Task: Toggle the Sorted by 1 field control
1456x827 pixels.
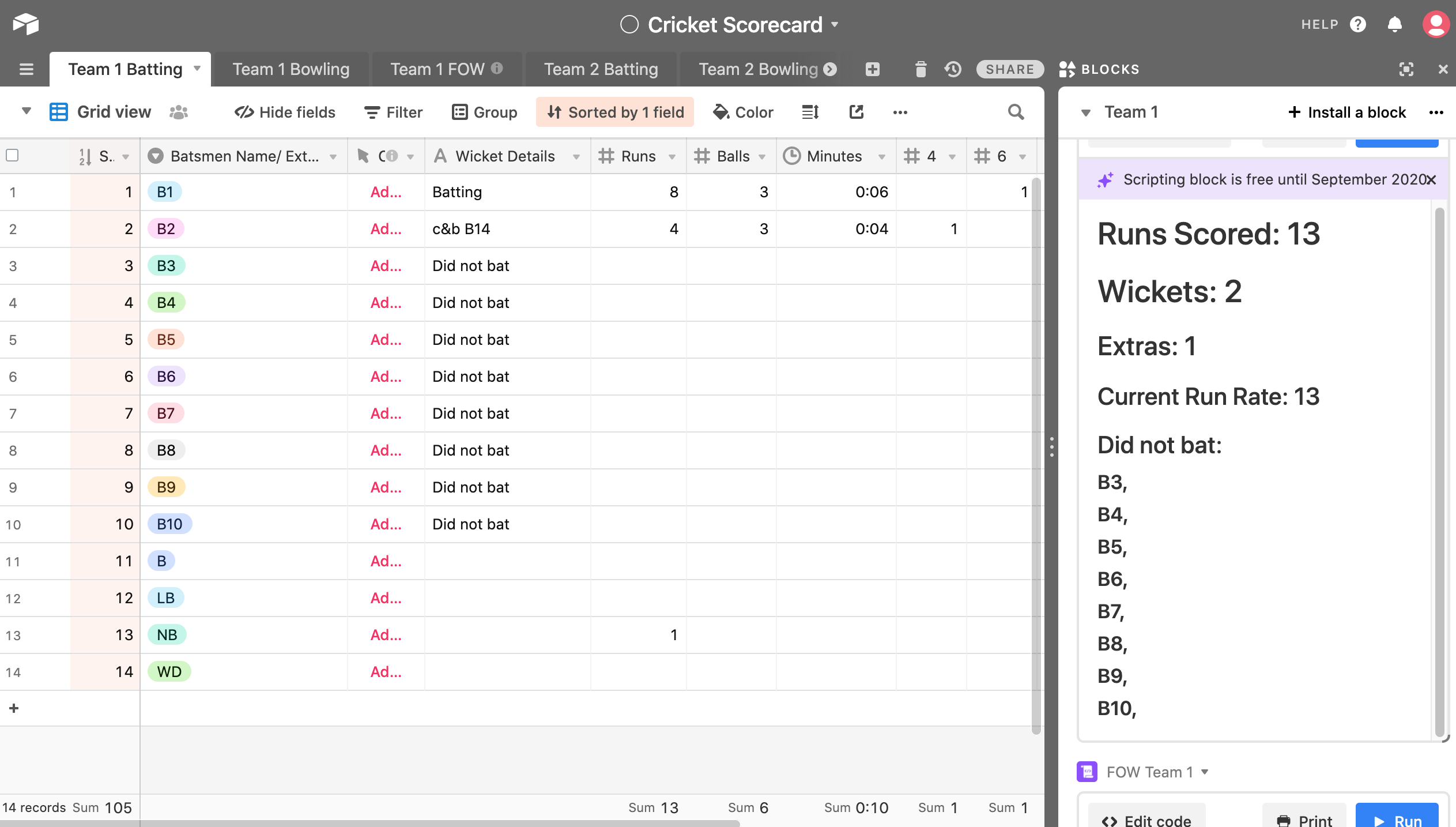Action: (x=614, y=112)
